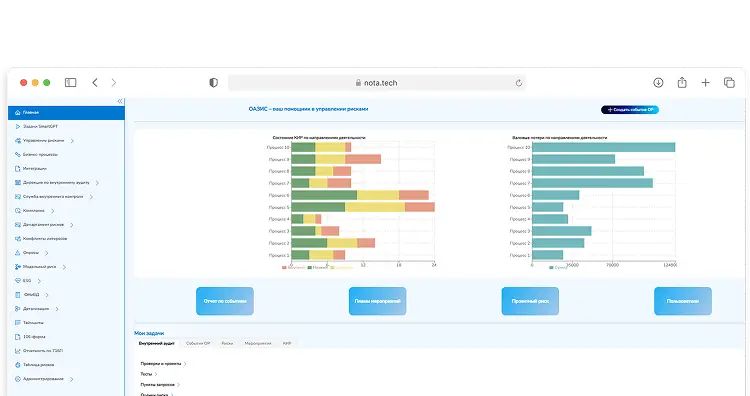Reload the nota.tech page
Viewport: 750px width, 396px height.
[518, 83]
